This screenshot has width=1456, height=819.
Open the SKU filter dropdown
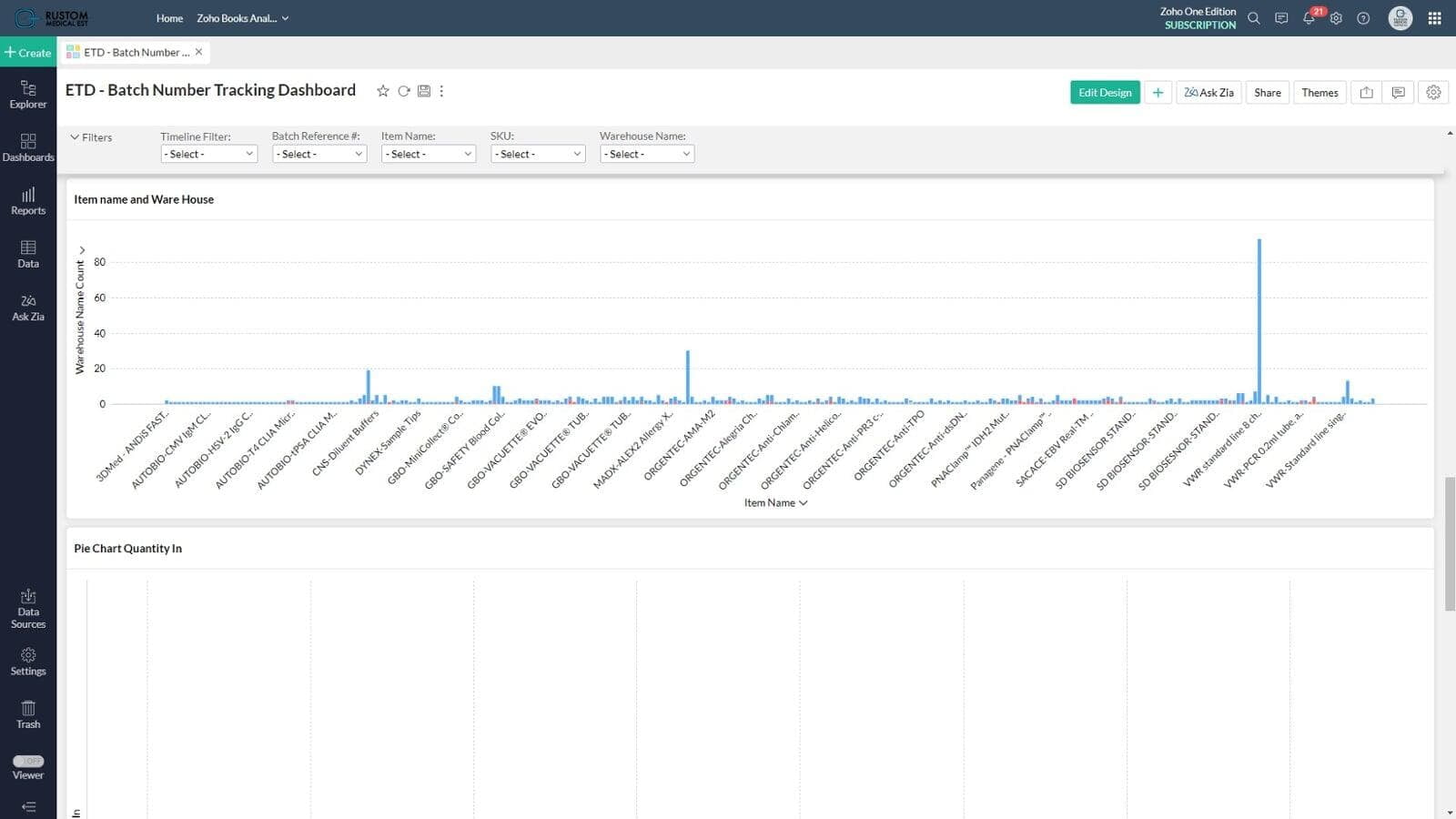pos(538,154)
